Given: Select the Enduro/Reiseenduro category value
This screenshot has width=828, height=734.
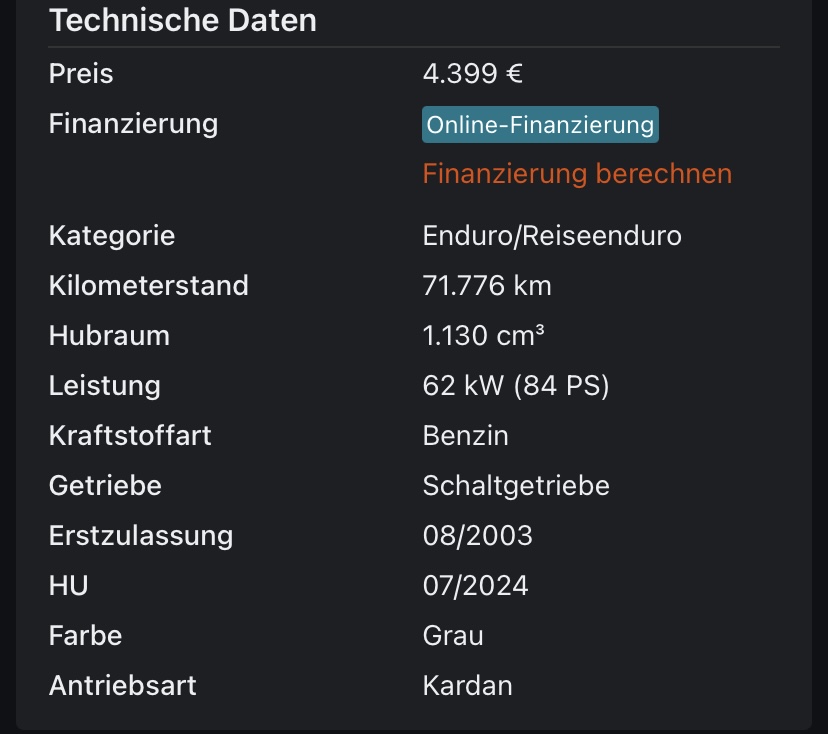Looking at the screenshot, I should [552, 236].
